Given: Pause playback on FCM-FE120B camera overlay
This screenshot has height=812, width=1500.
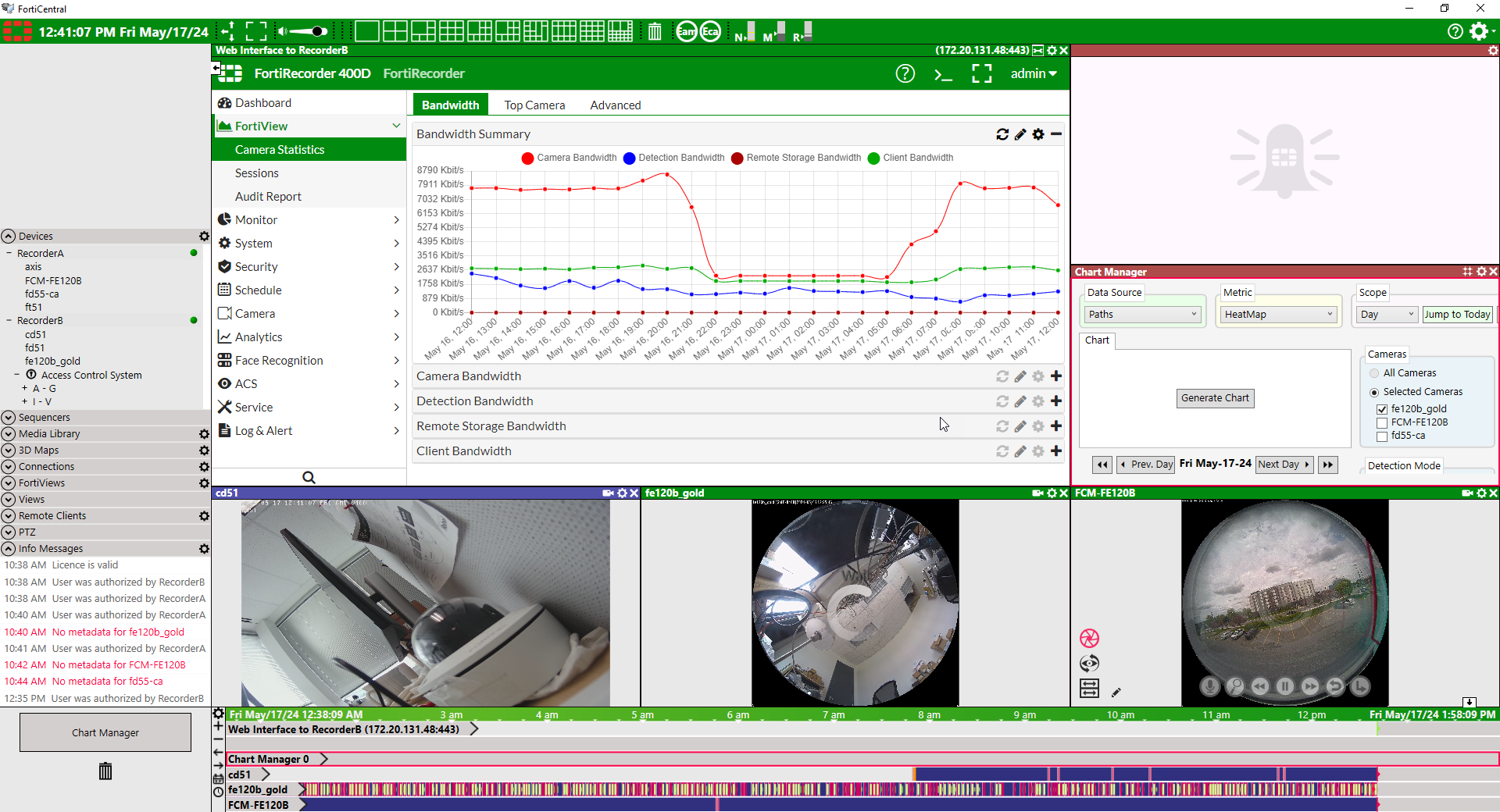Looking at the screenshot, I should tap(1285, 686).
